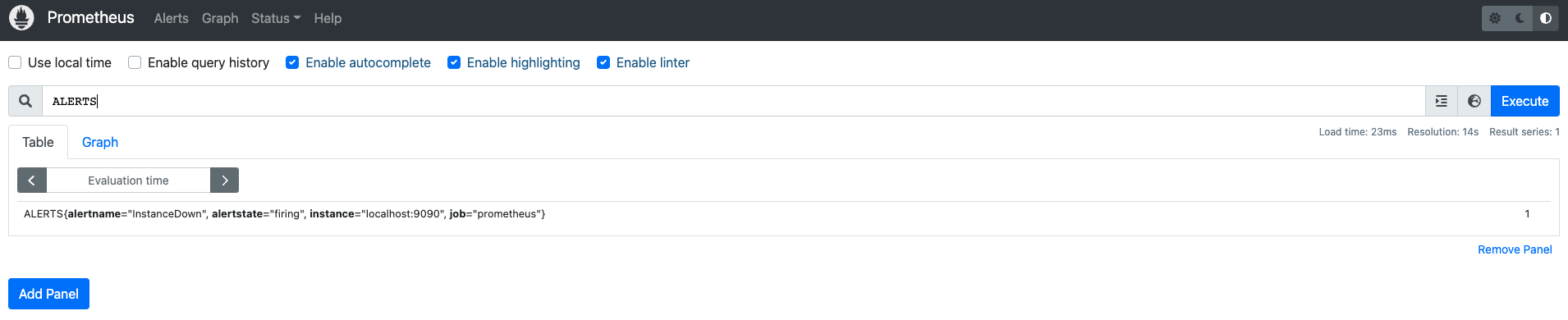1568x320 pixels.
Task: Go to previous evaluation time
Action: (x=32, y=181)
